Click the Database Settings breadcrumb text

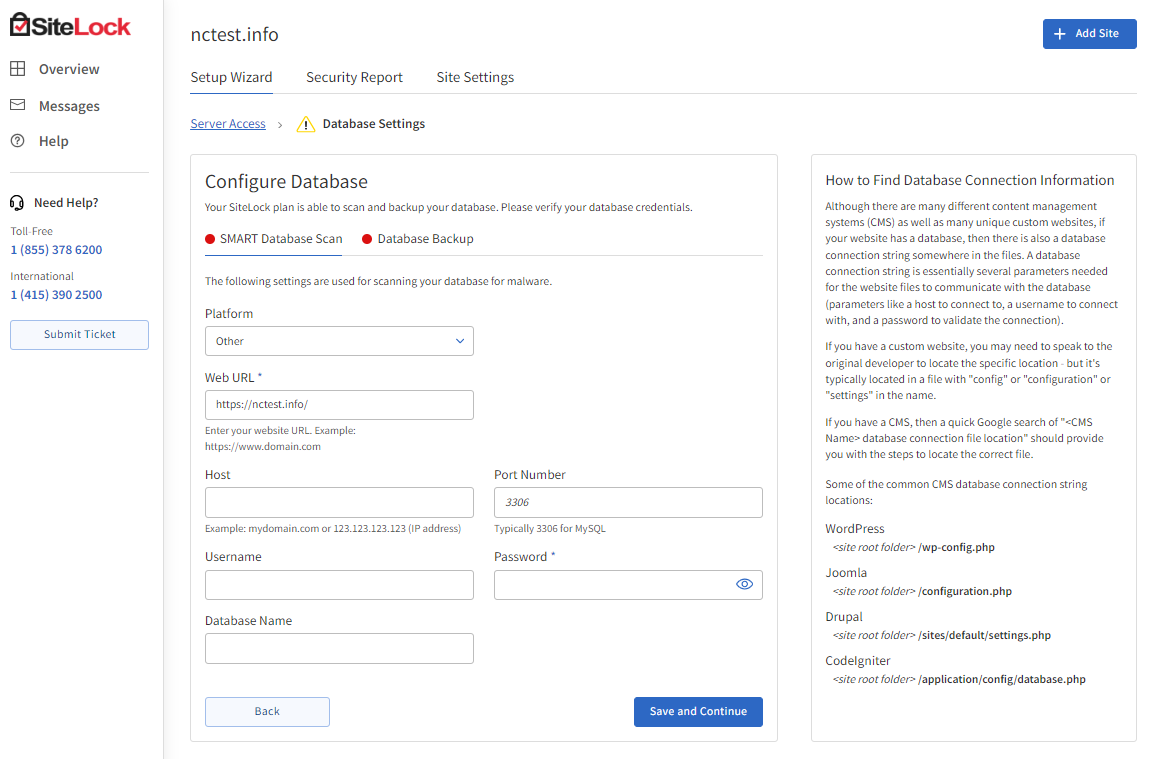click(x=374, y=124)
